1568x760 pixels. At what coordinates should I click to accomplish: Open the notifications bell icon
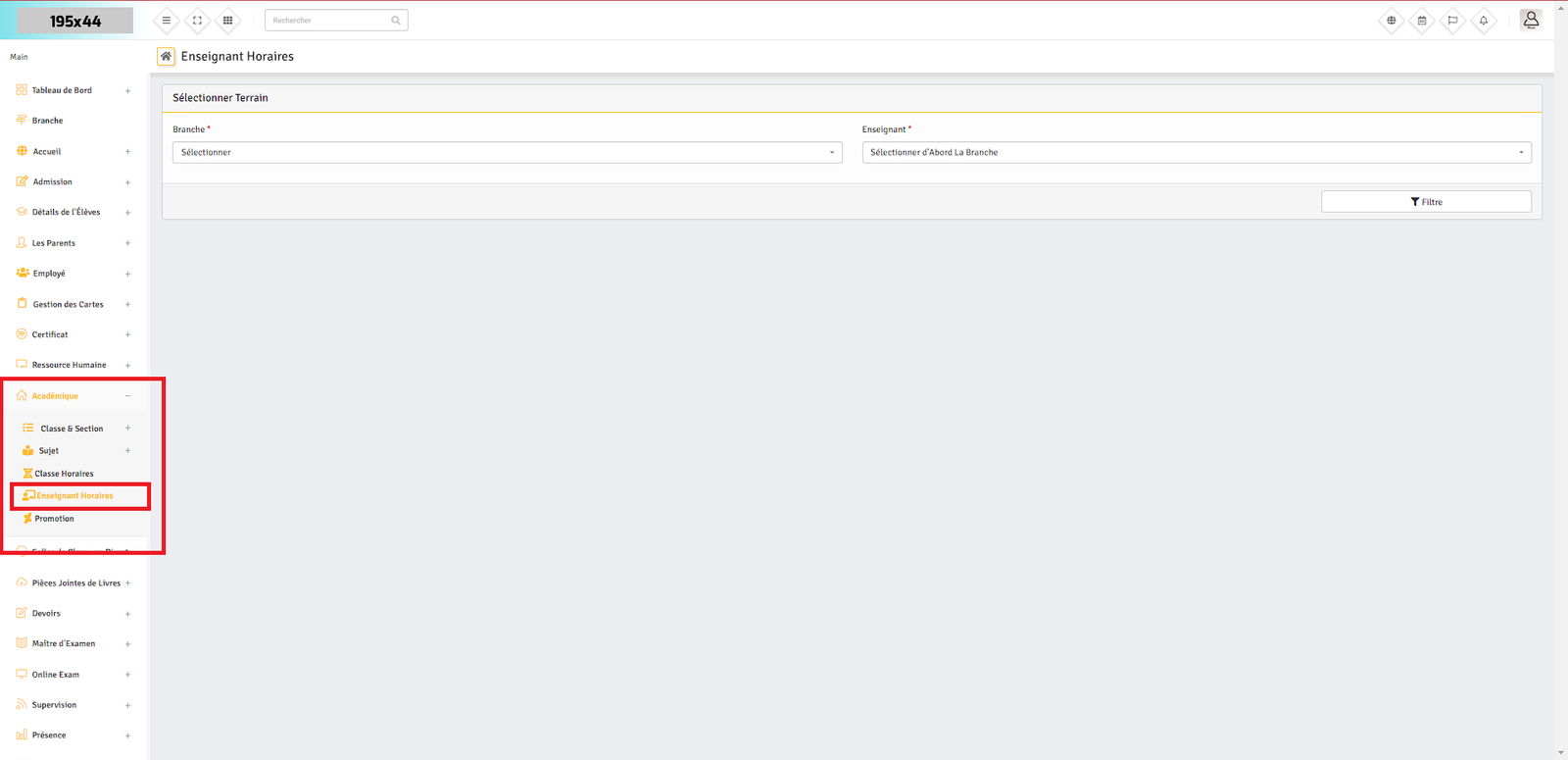click(x=1484, y=21)
